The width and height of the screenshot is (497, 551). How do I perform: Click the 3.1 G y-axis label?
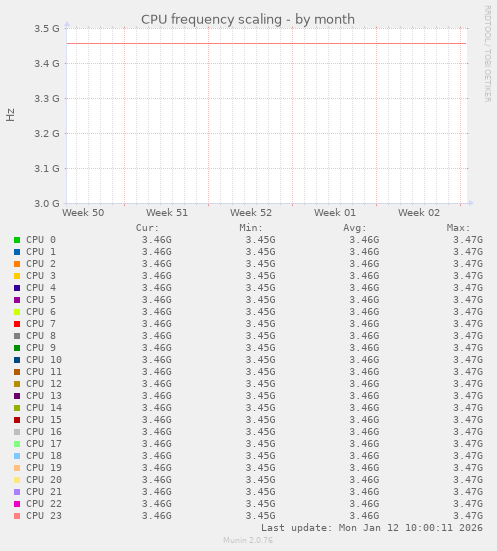47,169
